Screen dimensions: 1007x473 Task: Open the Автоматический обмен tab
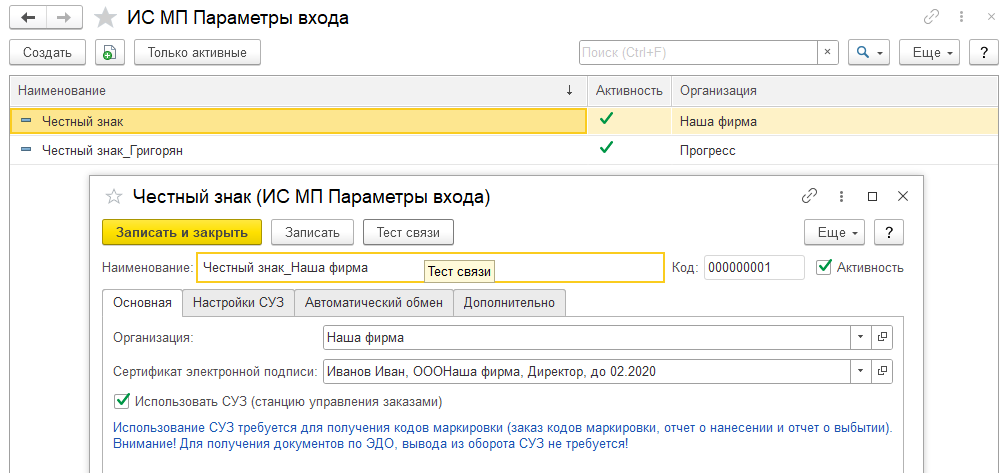pos(374,303)
